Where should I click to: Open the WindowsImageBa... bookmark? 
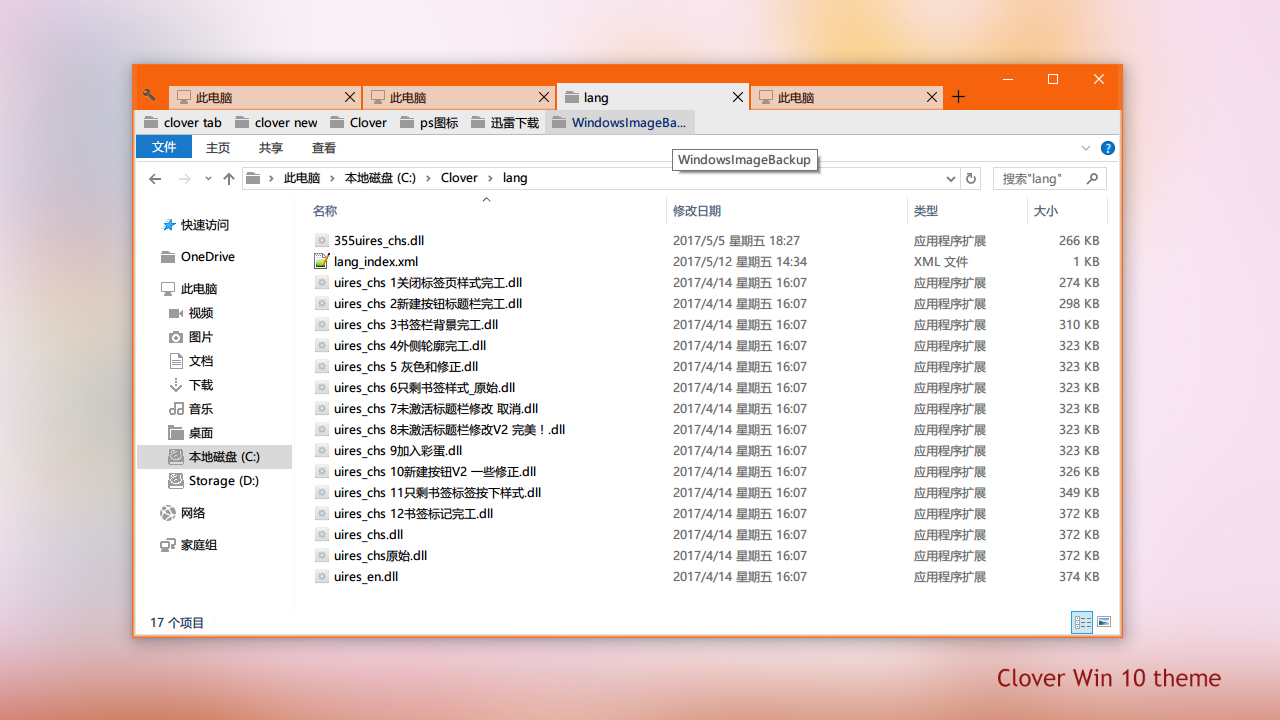(x=619, y=123)
